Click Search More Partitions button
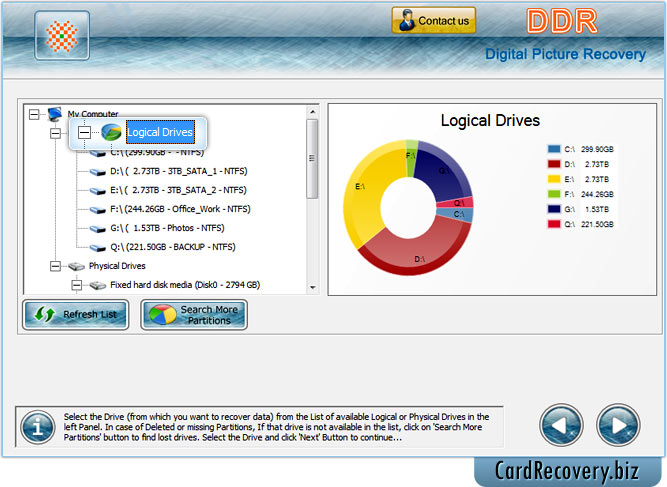Image resolution: width=667 pixels, height=487 pixels. tap(194, 315)
